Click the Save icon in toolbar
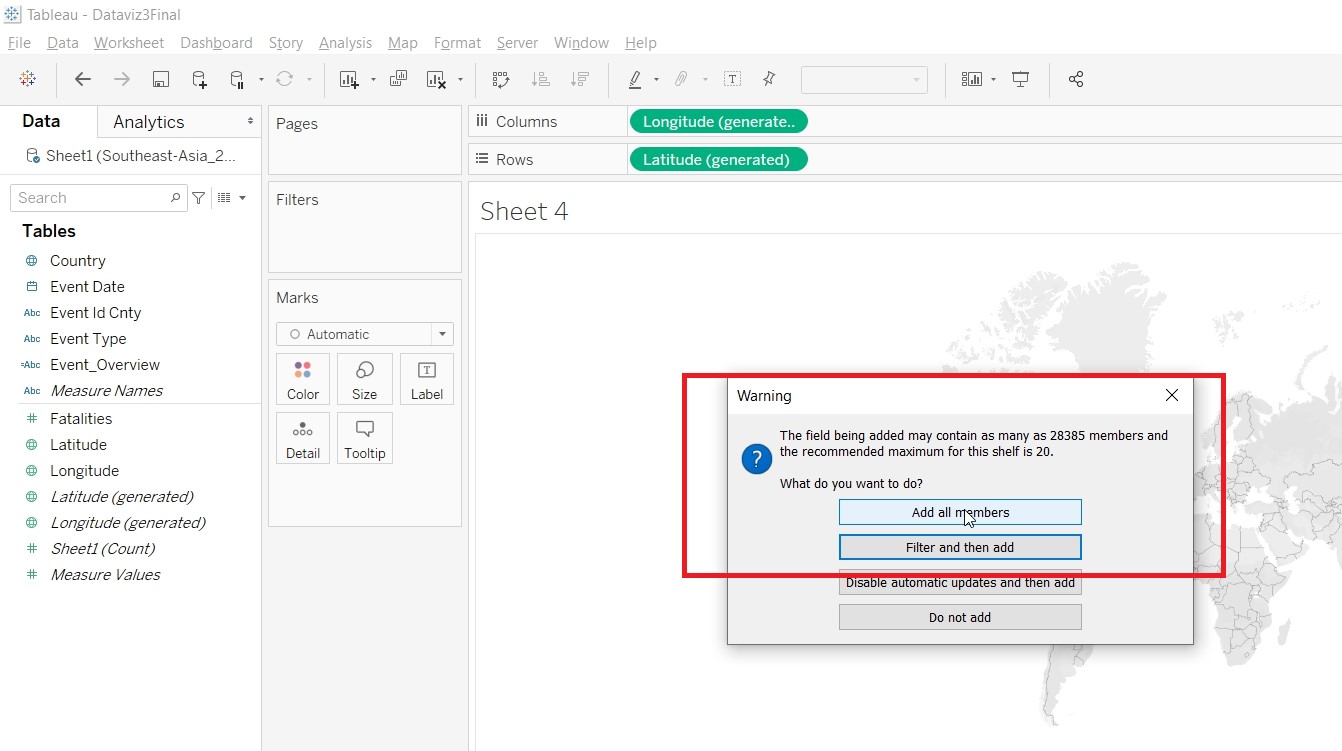The image size is (1342, 751). pyautogui.click(x=160, y=80)
